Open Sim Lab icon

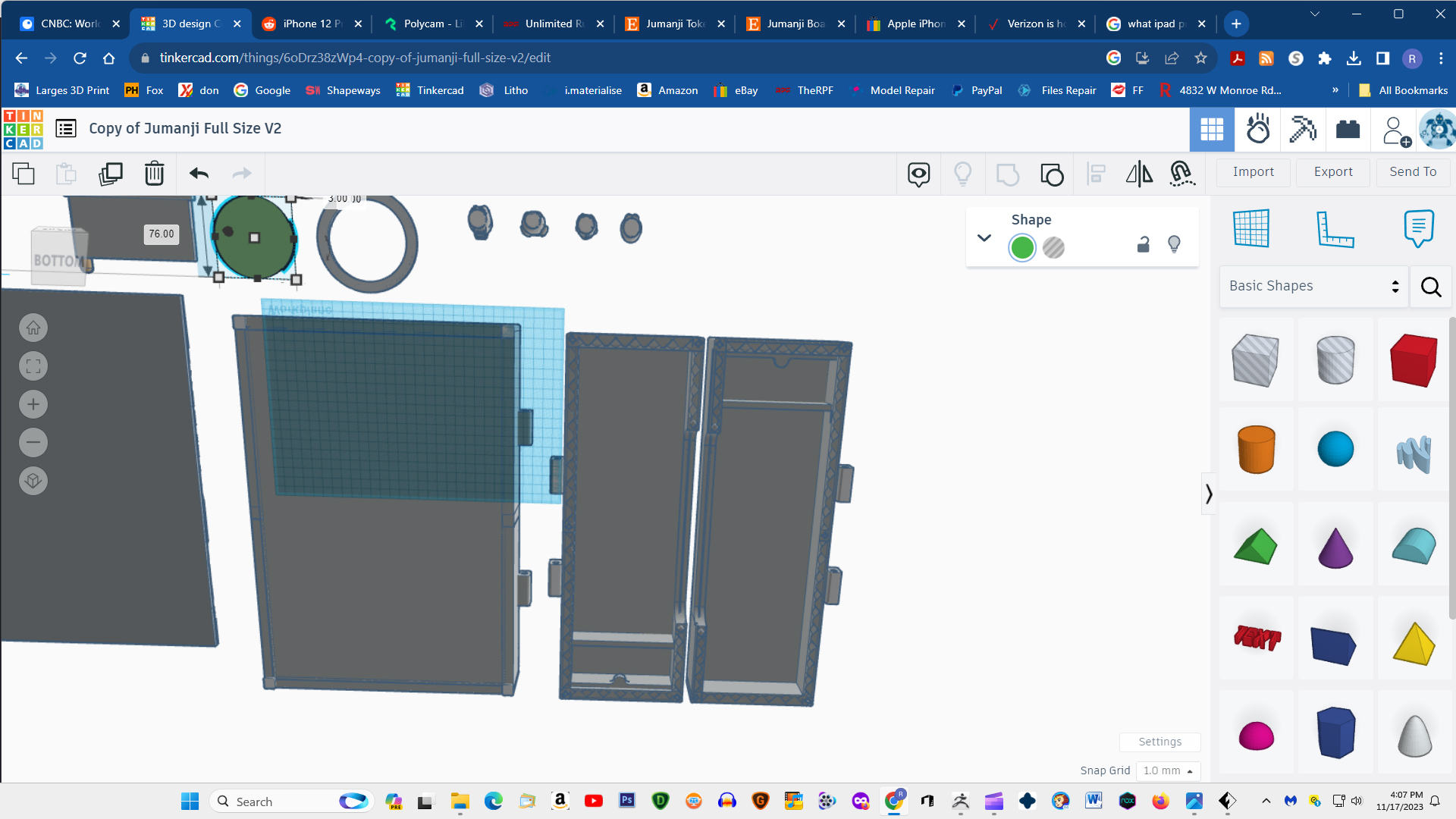pos(1257,130)
